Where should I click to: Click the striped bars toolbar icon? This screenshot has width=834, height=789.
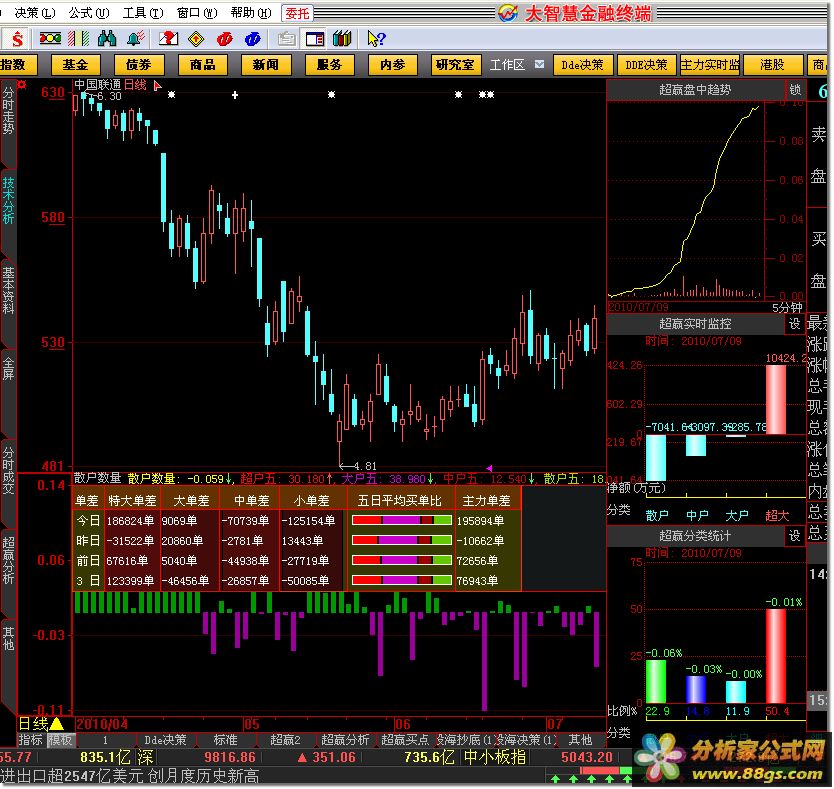point(79,38)
